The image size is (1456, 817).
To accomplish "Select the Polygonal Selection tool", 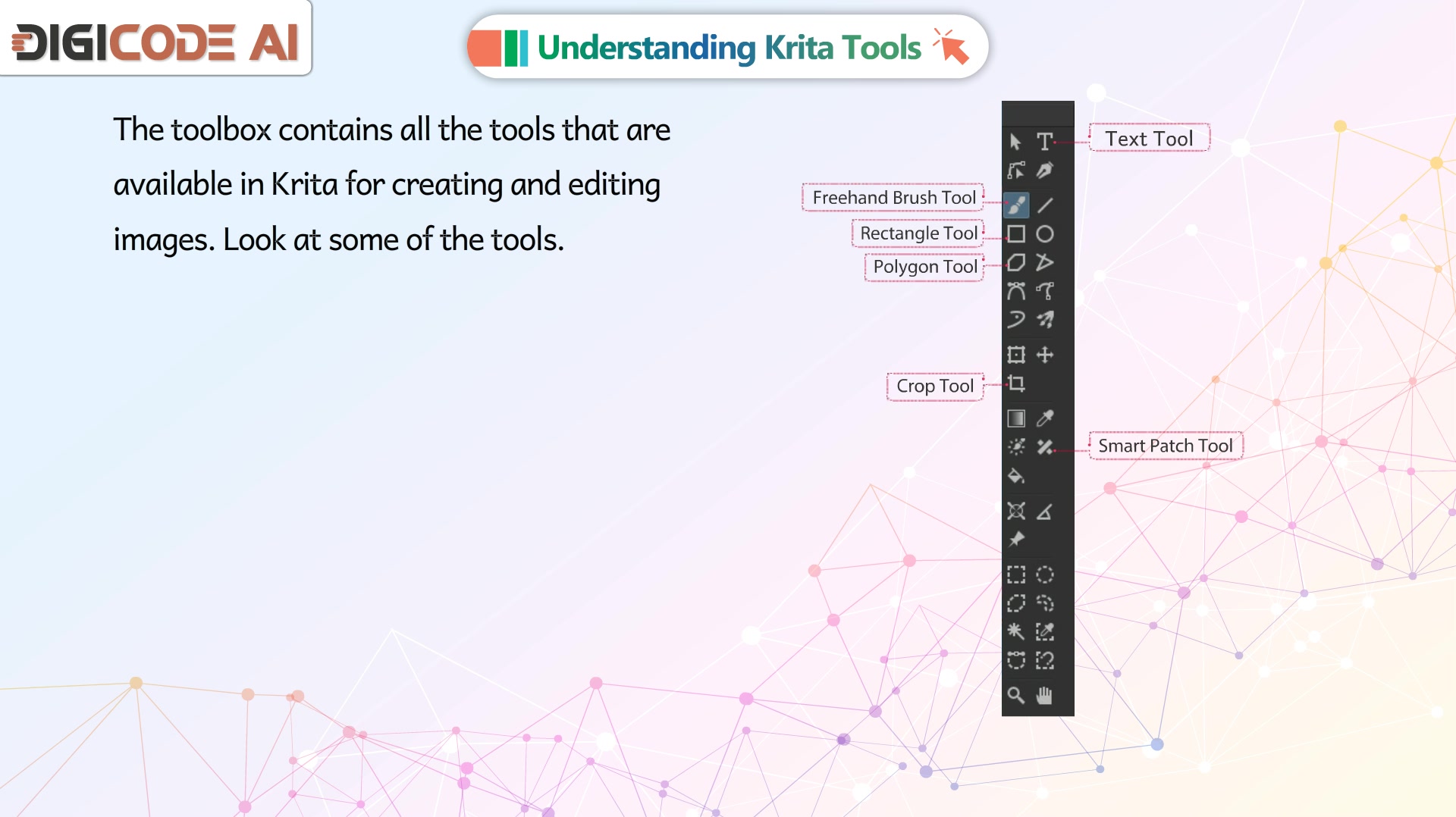I will (1016, 603).
